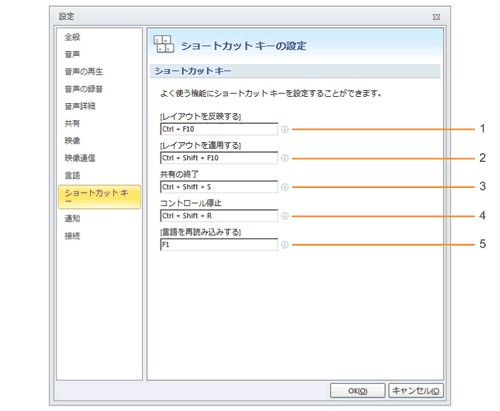Open 音声の再生 settings page
Image resolution: width=500 pixels, height=411 pixels.
[x=84, y=71]
